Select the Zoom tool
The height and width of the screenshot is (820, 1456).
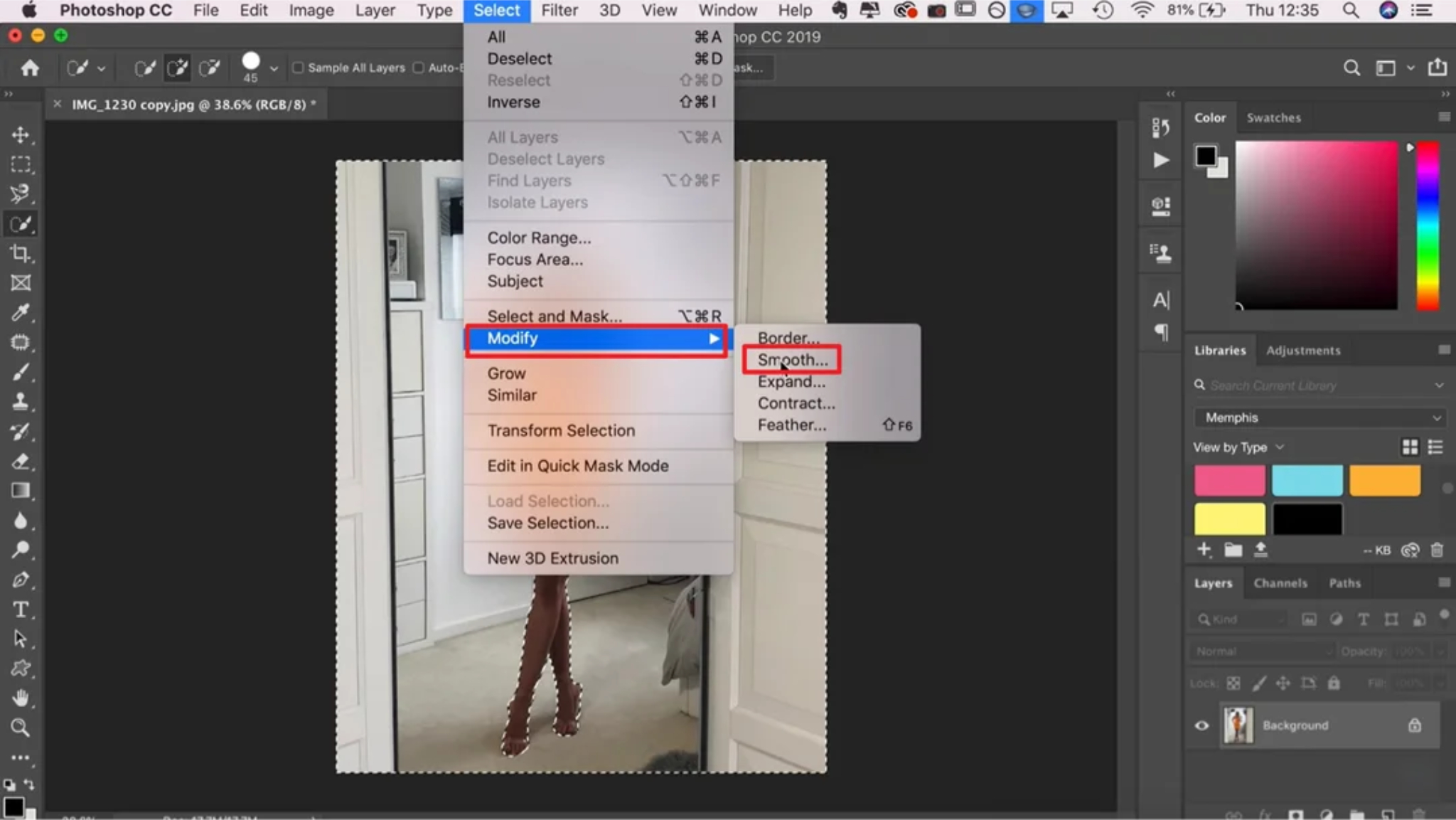[x=21, y=727]
